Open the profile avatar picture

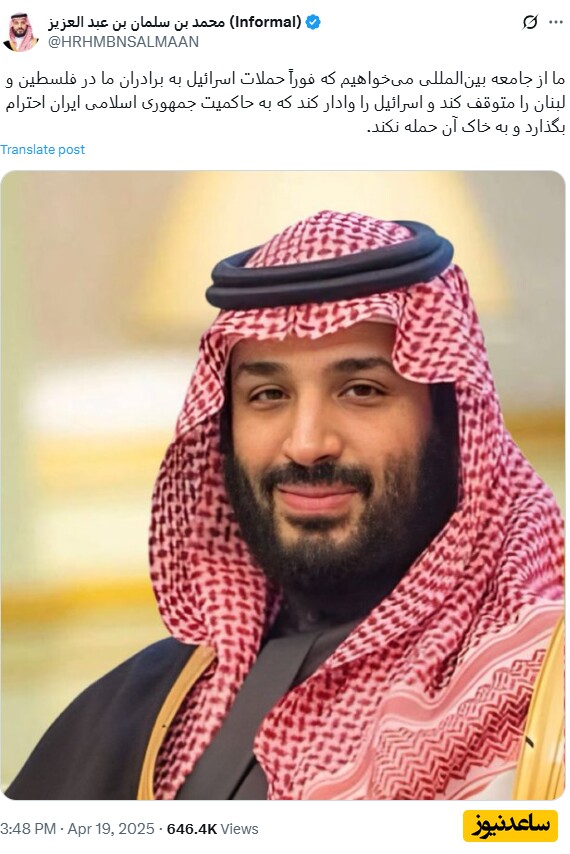coord(20,32)
